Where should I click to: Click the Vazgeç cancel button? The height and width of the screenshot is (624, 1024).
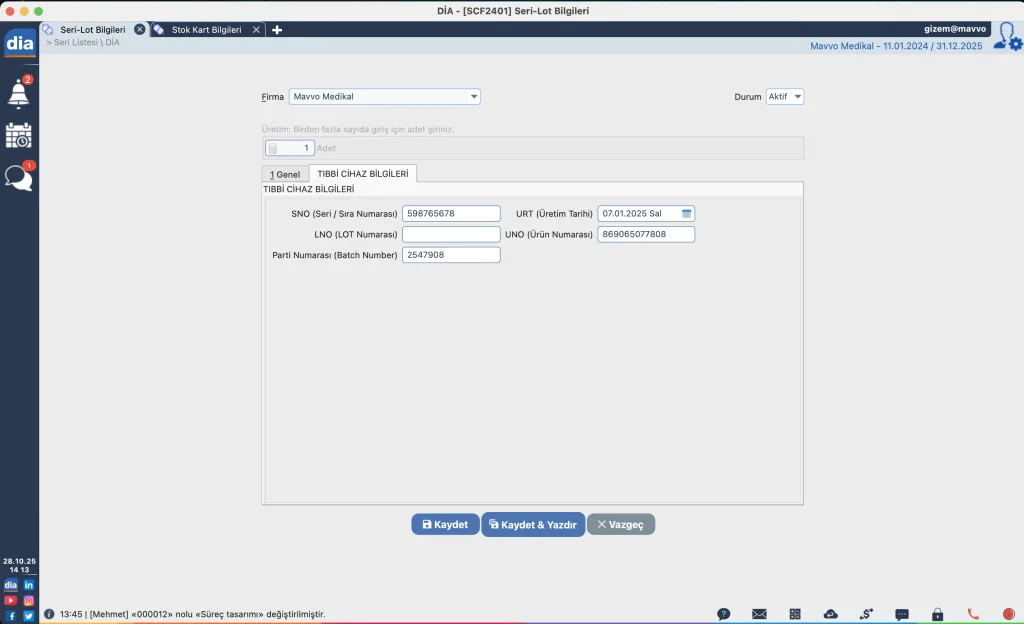click(620, 524)
